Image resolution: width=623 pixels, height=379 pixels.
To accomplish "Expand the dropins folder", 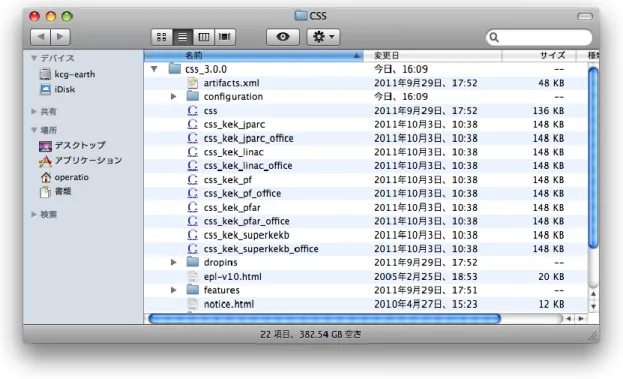I will pos(173,263).
